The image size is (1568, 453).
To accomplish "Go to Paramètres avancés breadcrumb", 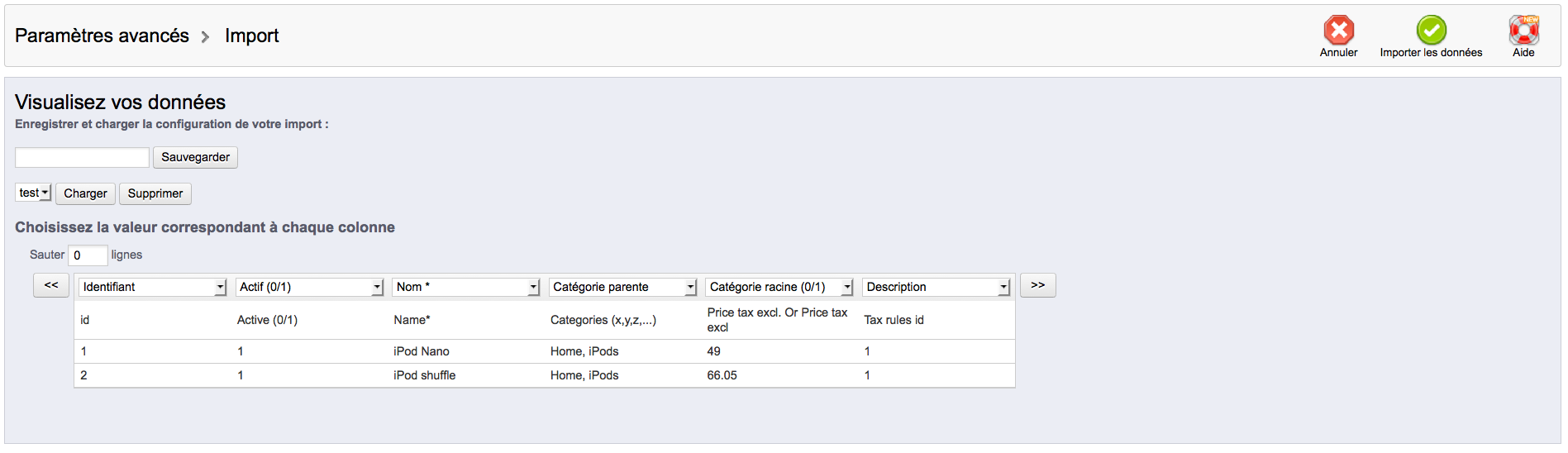I will click(x=102, y=36).
